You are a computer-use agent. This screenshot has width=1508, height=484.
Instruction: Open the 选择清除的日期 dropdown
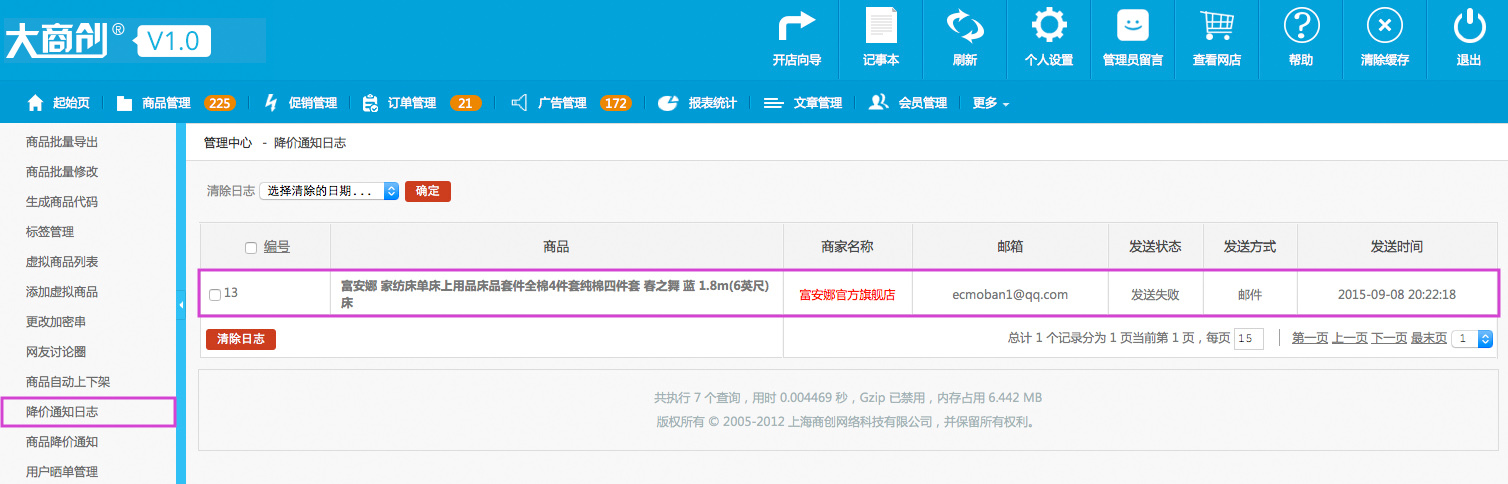329,191
